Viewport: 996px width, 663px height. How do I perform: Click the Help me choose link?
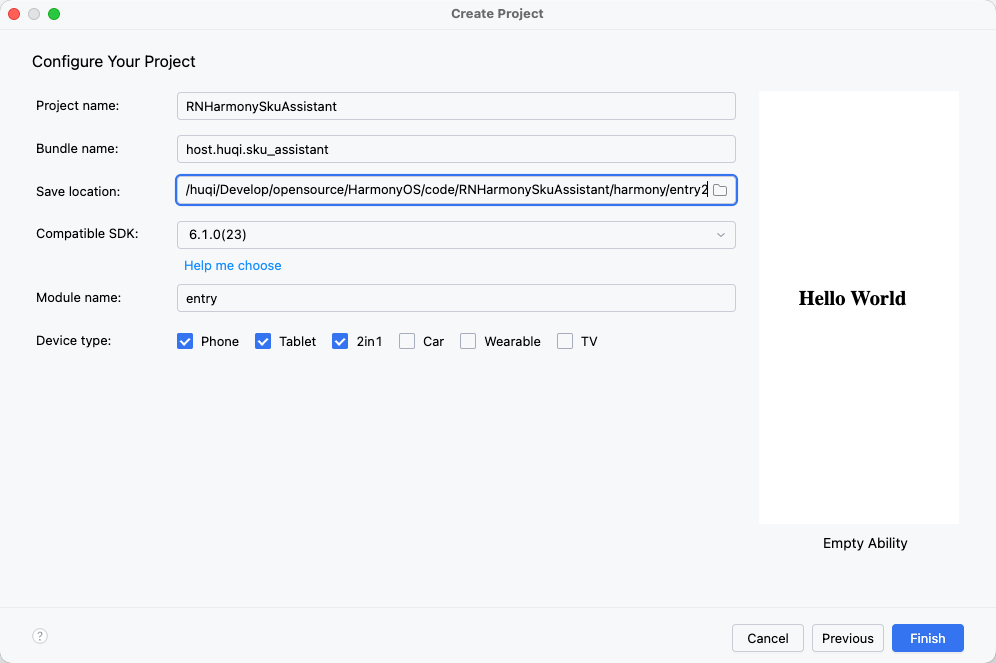click(x=232, y=265)
